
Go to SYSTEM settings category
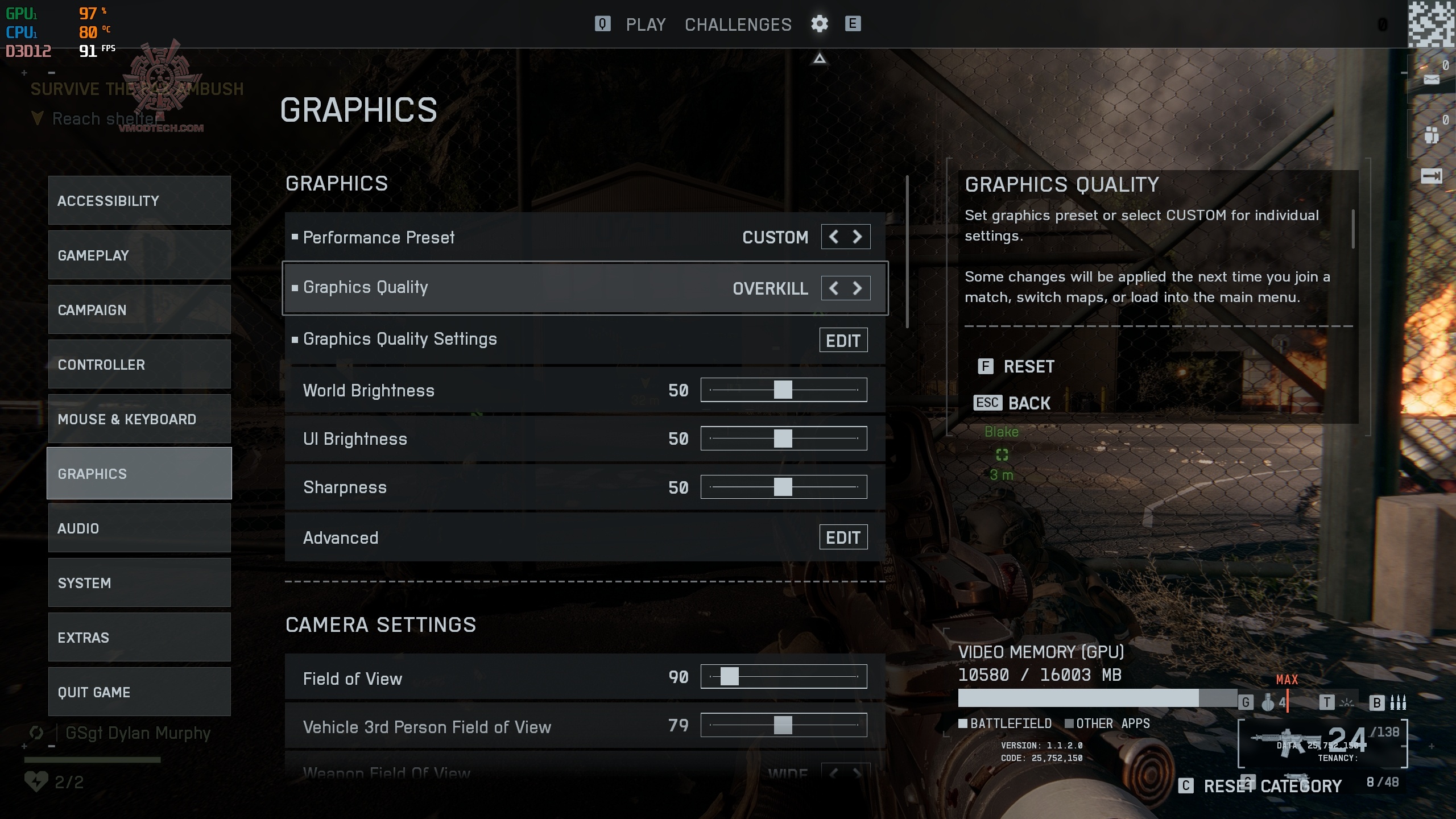click(x=139, y=582)
